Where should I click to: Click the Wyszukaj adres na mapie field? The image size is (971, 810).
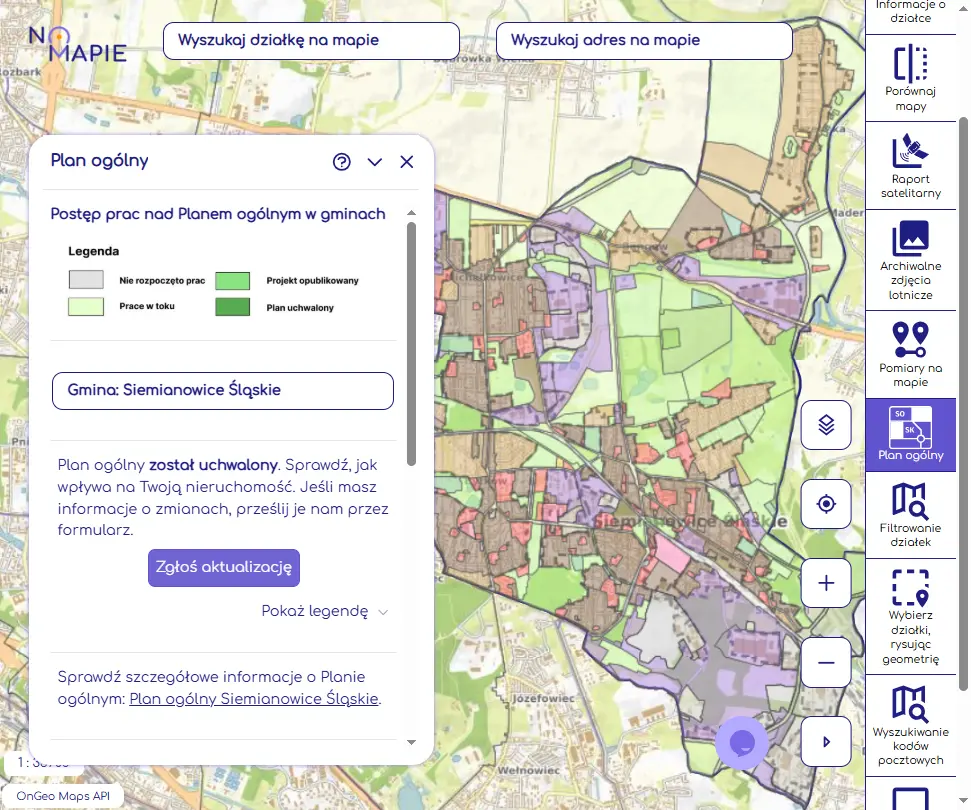click(644, 40)
